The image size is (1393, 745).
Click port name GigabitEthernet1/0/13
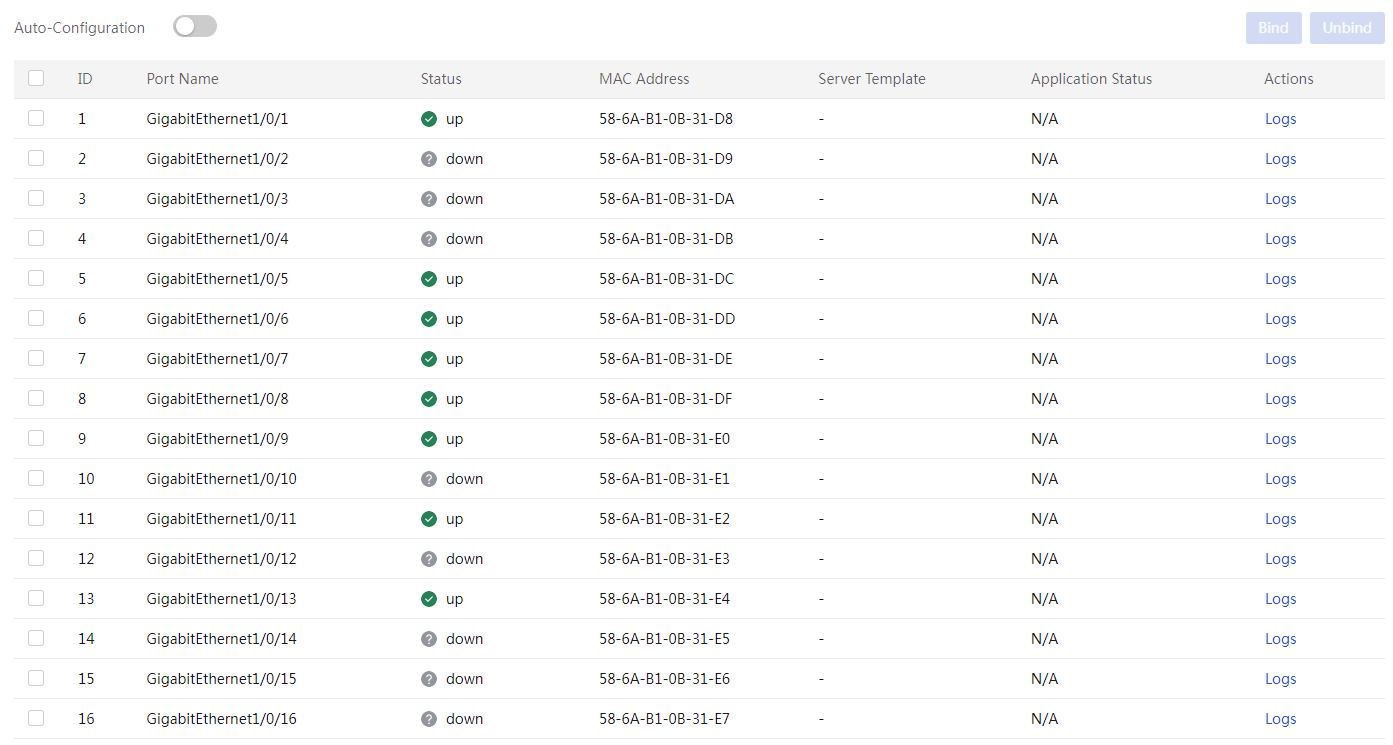(221, 599)
